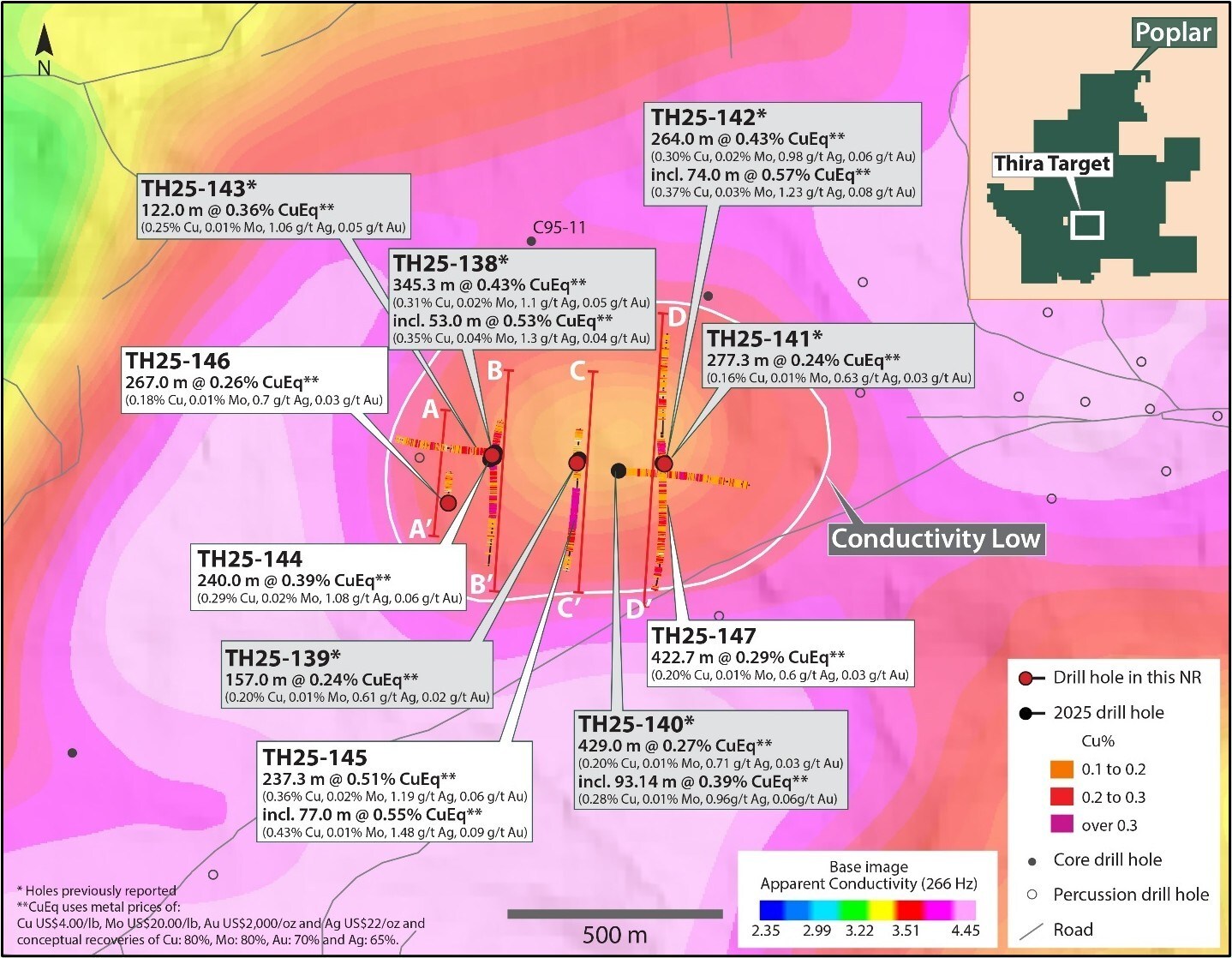Click the Road line symbol in legend
This screenshot has height=958, width=1232.
pyautogui.click(x=1032, y=930)
